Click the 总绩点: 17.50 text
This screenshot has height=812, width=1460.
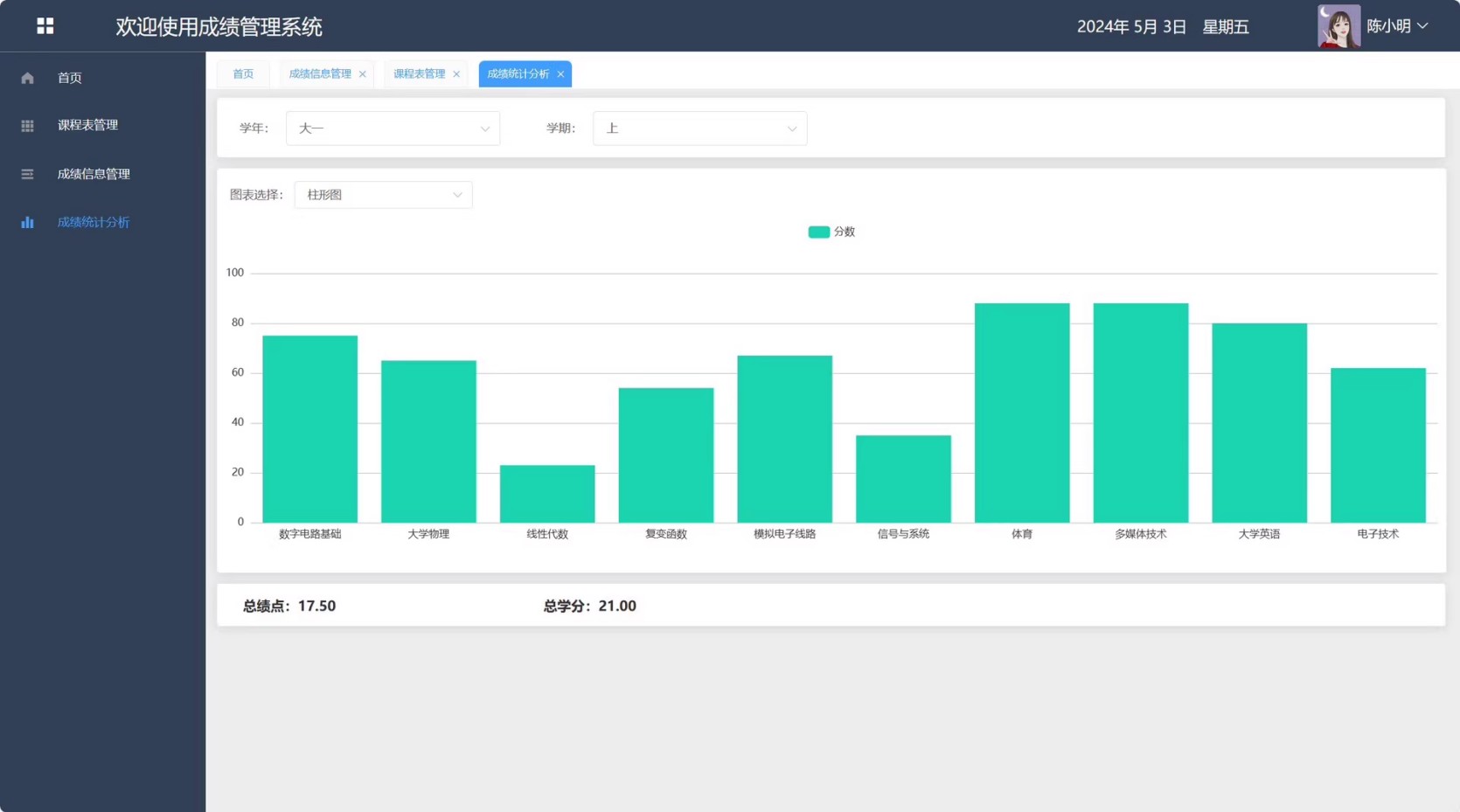coord(289,606)
